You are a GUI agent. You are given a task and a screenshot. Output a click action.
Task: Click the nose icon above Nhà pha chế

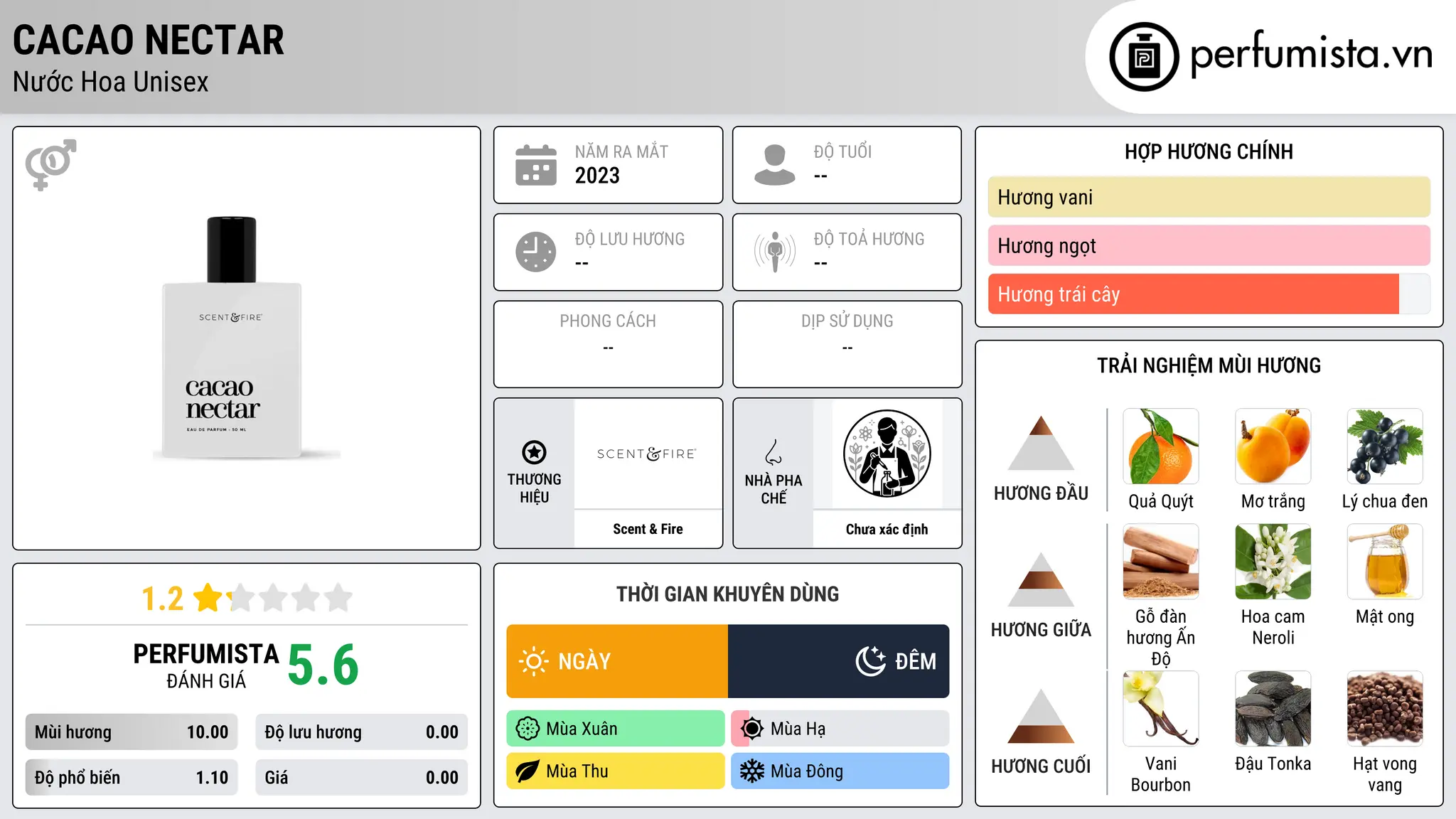pyautogui.click(x=773, y=452)
